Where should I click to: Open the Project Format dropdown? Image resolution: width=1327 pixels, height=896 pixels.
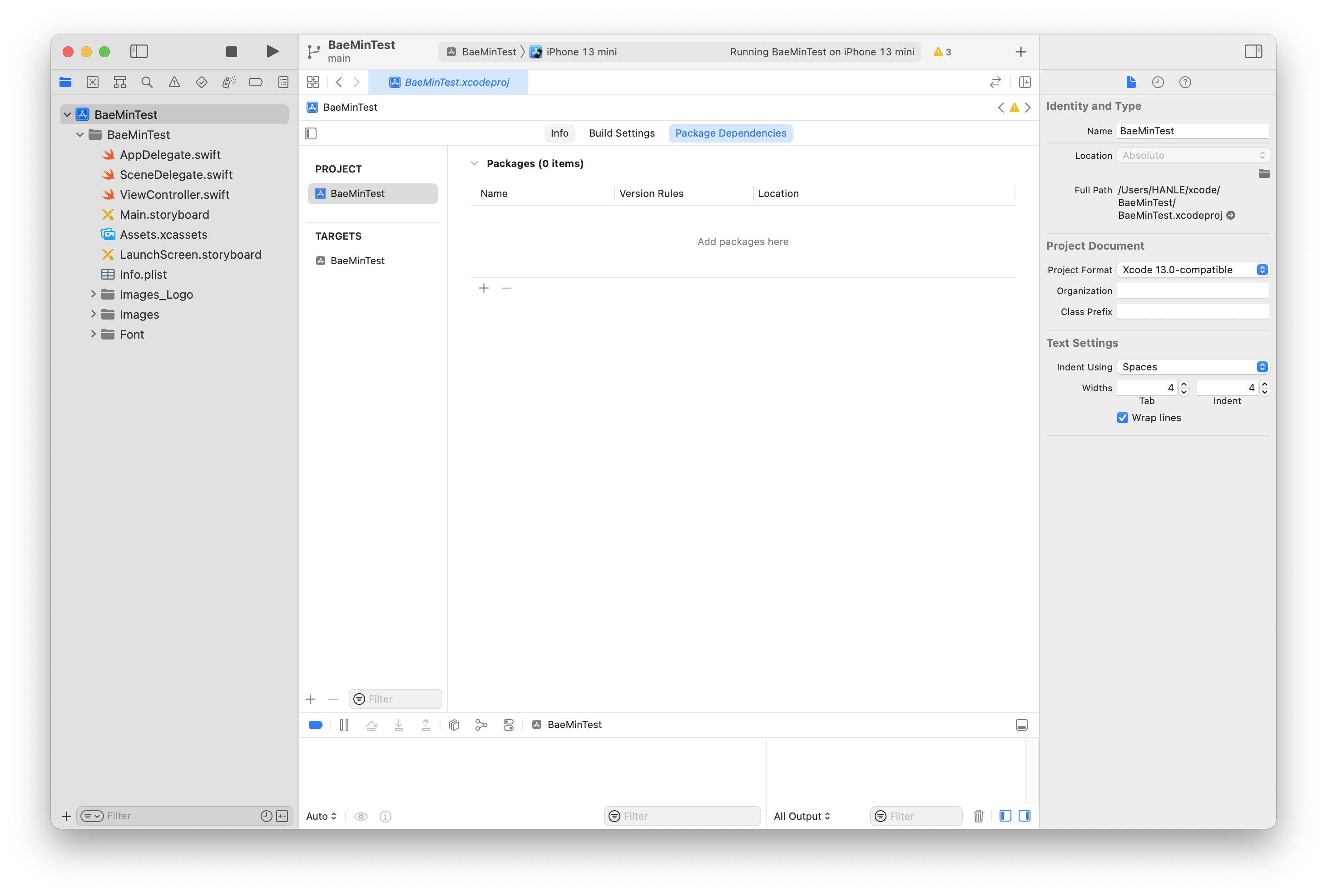[1192, 270]
